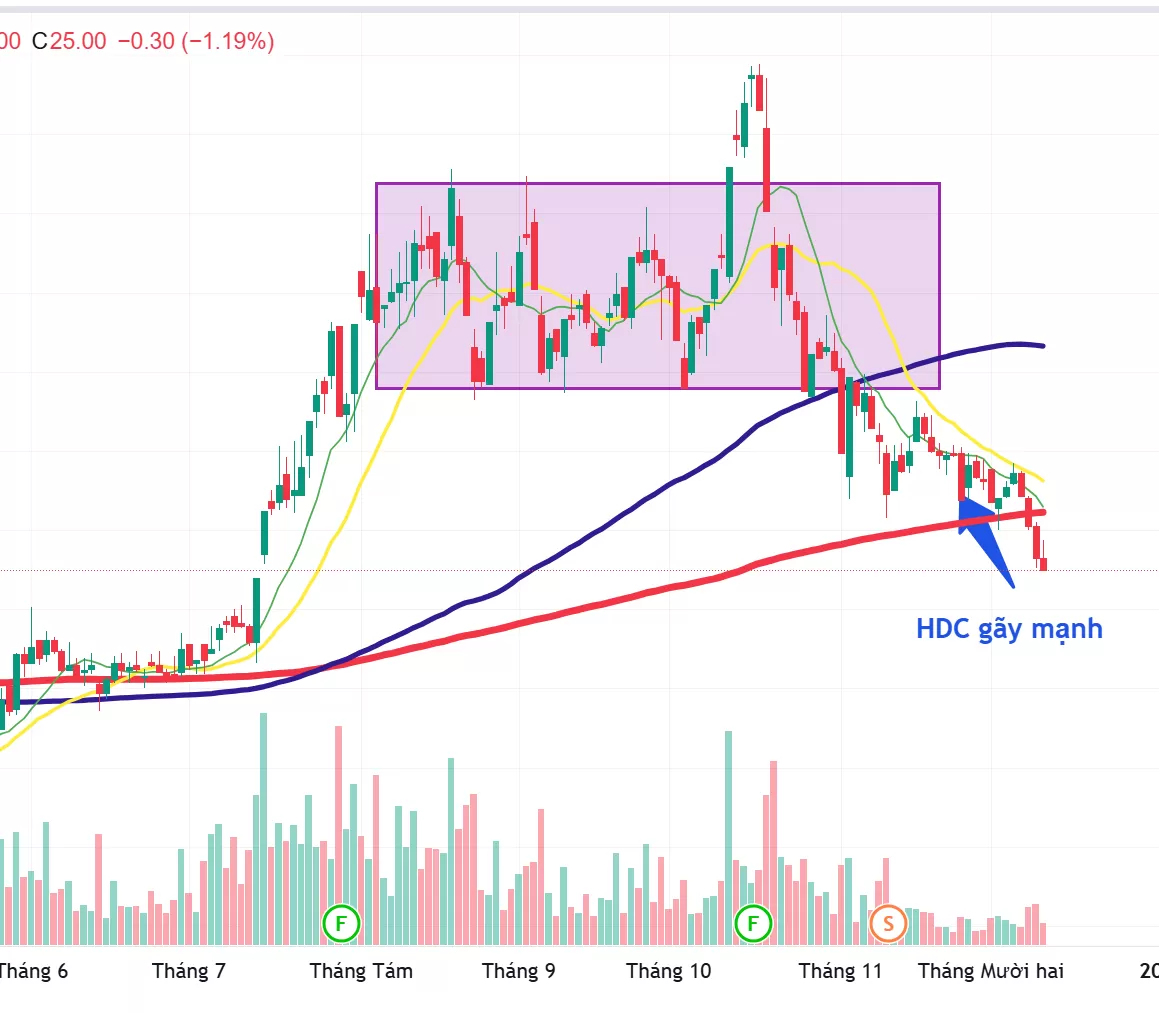Click the Tháng 6 time axis label
The width and height of the screenshot is (1159, 1013).
(35, 971)
